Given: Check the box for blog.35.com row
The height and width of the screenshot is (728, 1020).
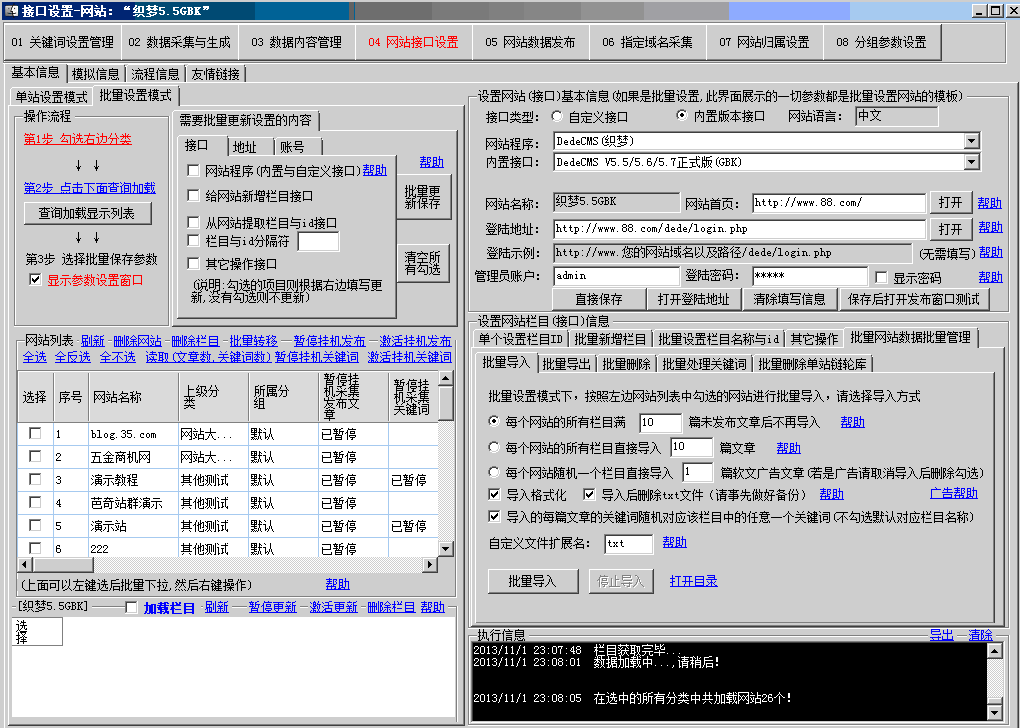Looking at the screenshot, I should (35, 433).
